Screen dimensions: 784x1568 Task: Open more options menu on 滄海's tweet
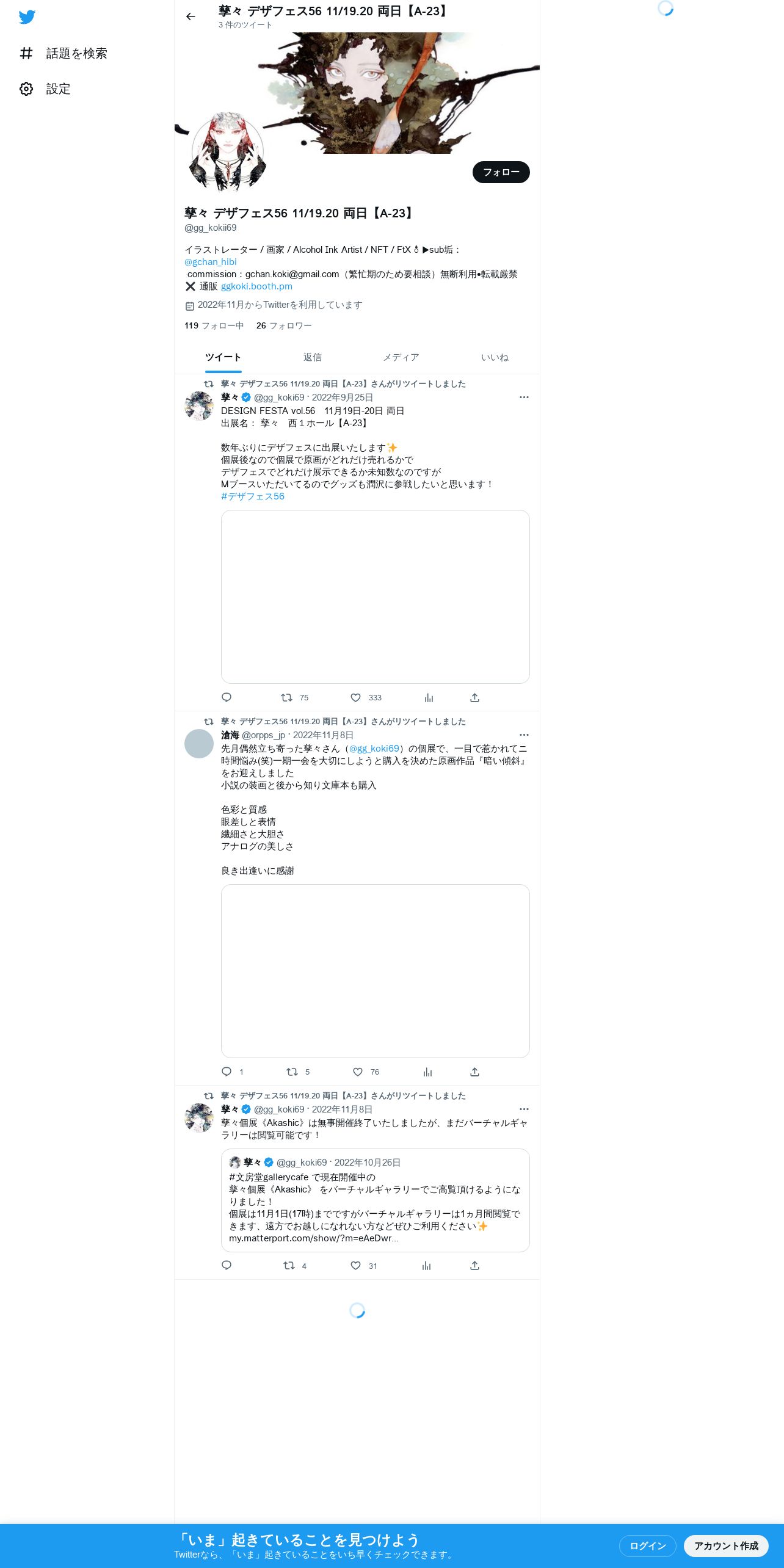tap(524, 735)
